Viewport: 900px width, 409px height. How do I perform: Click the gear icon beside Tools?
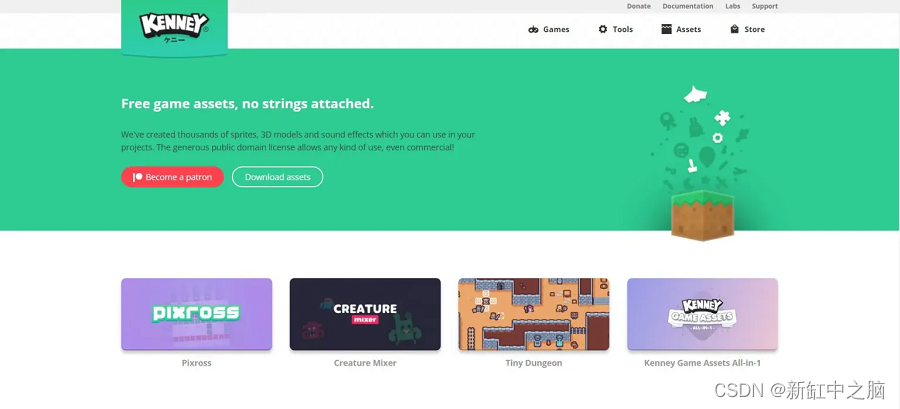(x=603, y=29)
